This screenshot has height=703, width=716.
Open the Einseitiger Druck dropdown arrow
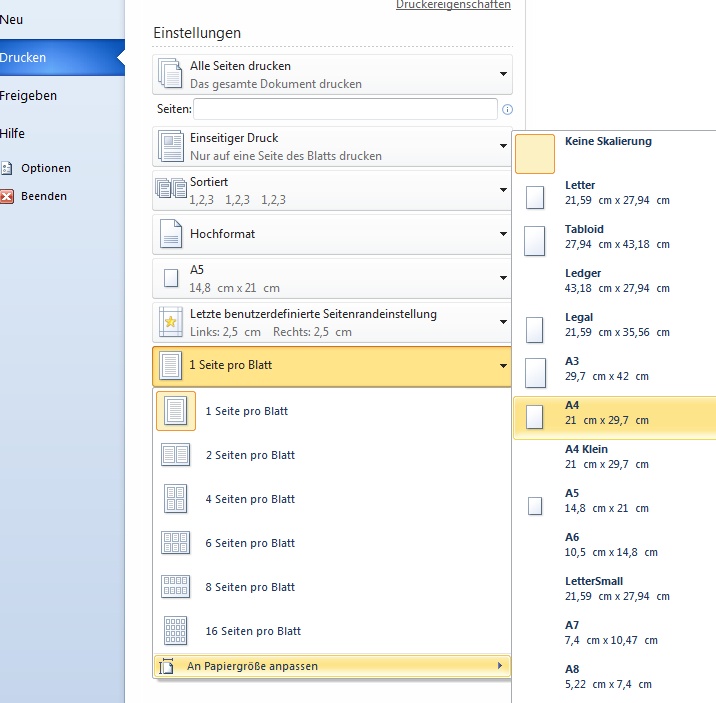click(x=503, y=146)
